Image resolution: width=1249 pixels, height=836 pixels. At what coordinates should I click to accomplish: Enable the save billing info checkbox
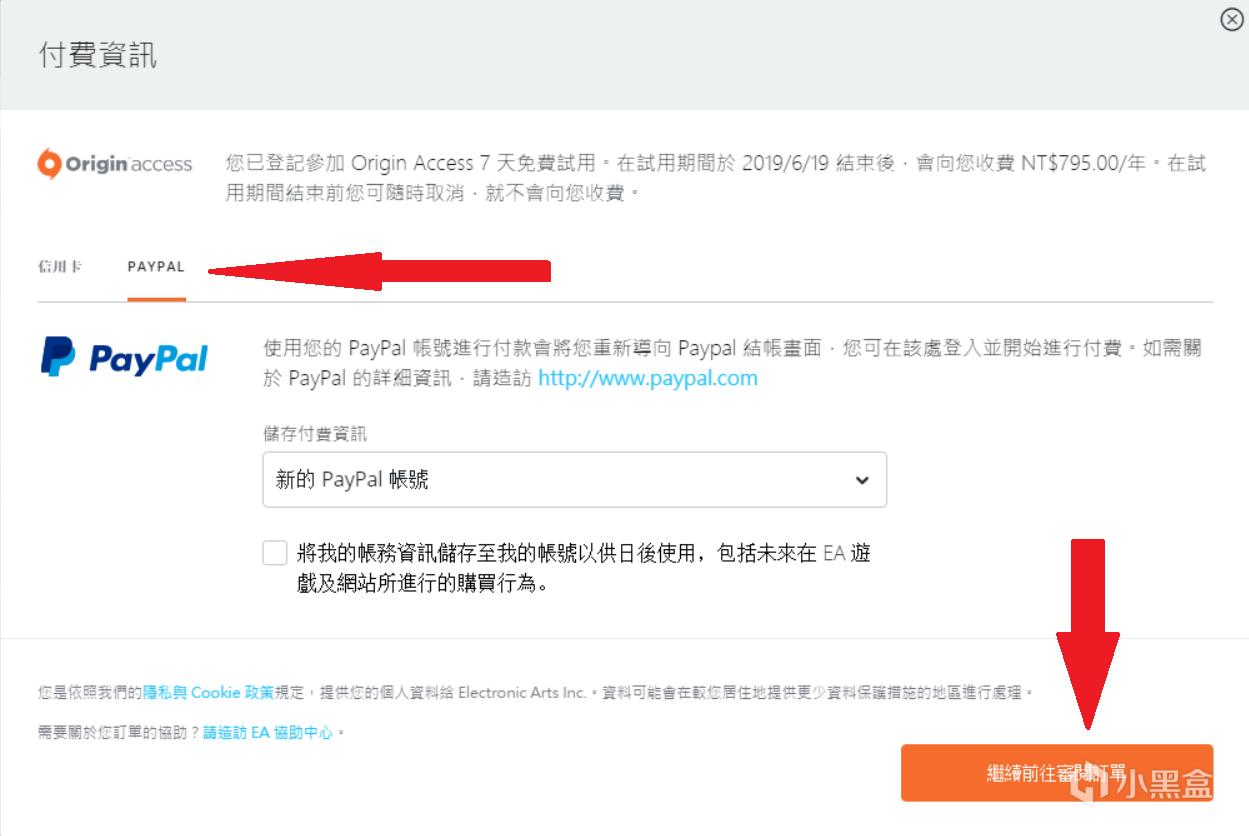click(x=274, y=553)
